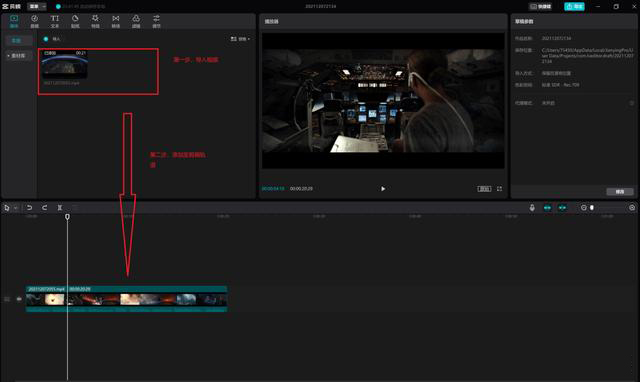The image size is (640, 382).
Task: Click the teal Export button
Action: (x=574, y=6)
